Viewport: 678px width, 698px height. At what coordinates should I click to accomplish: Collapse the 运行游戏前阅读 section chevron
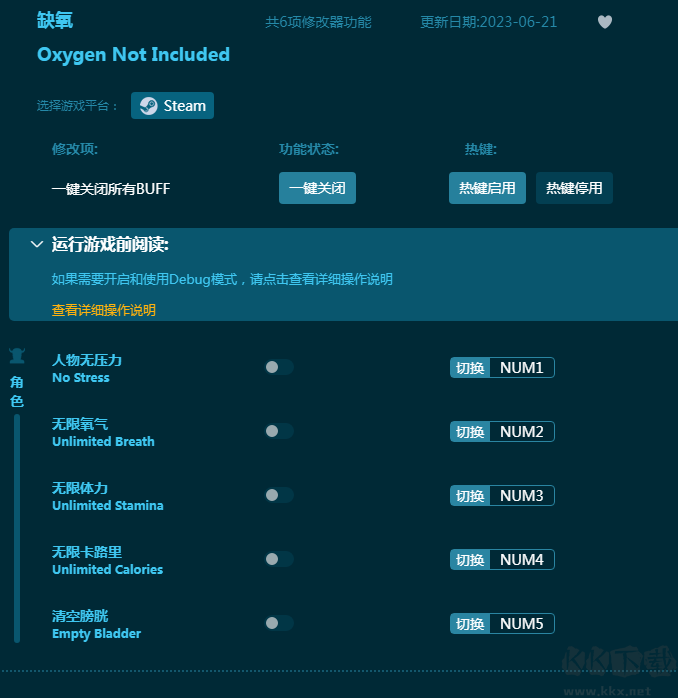pos(37,244)
